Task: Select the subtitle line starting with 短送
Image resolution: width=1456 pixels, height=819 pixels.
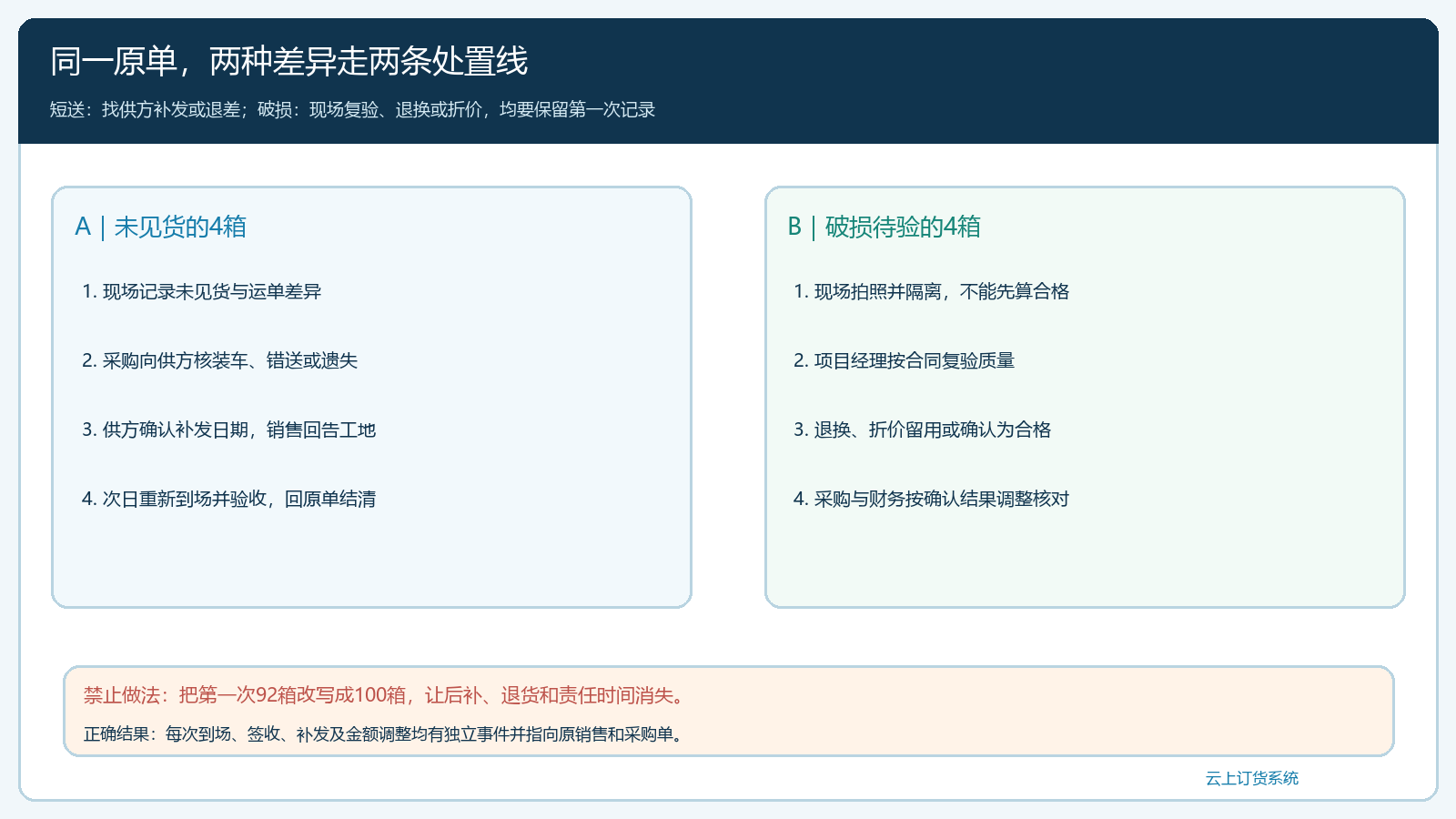Action: pos(352,109)
